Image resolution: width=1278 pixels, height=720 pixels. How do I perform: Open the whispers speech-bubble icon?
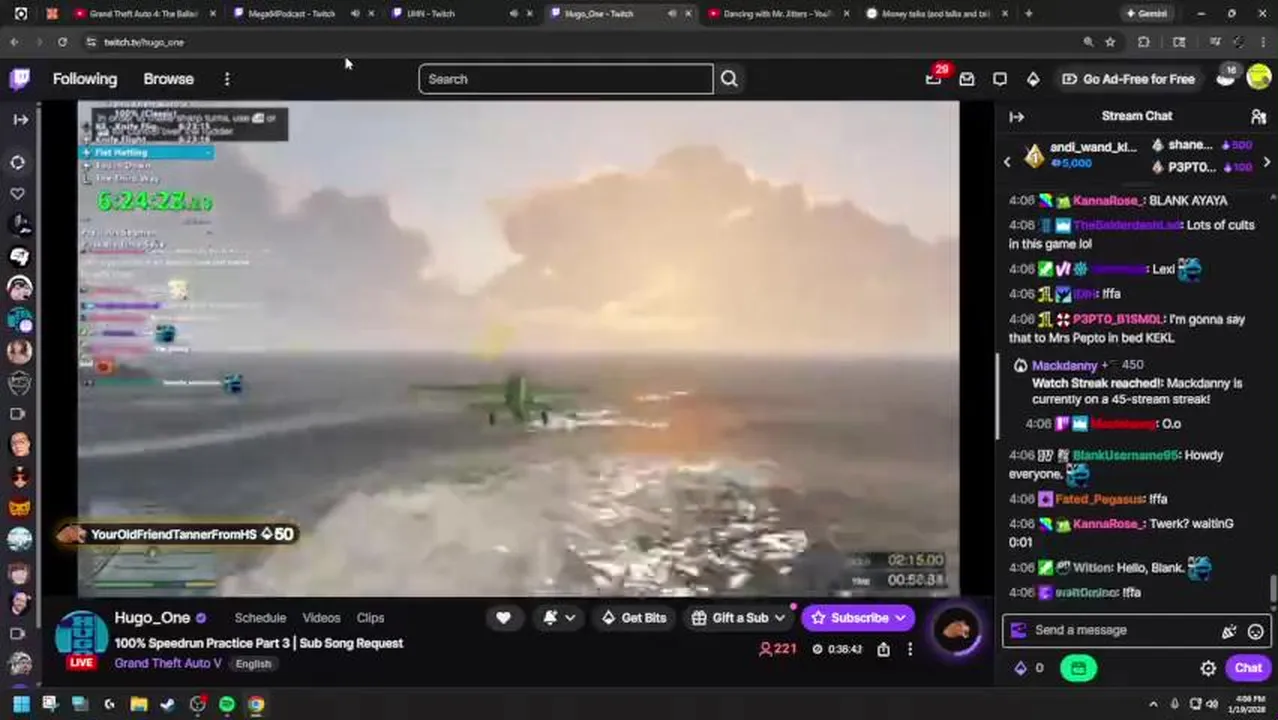point(1000,79)
